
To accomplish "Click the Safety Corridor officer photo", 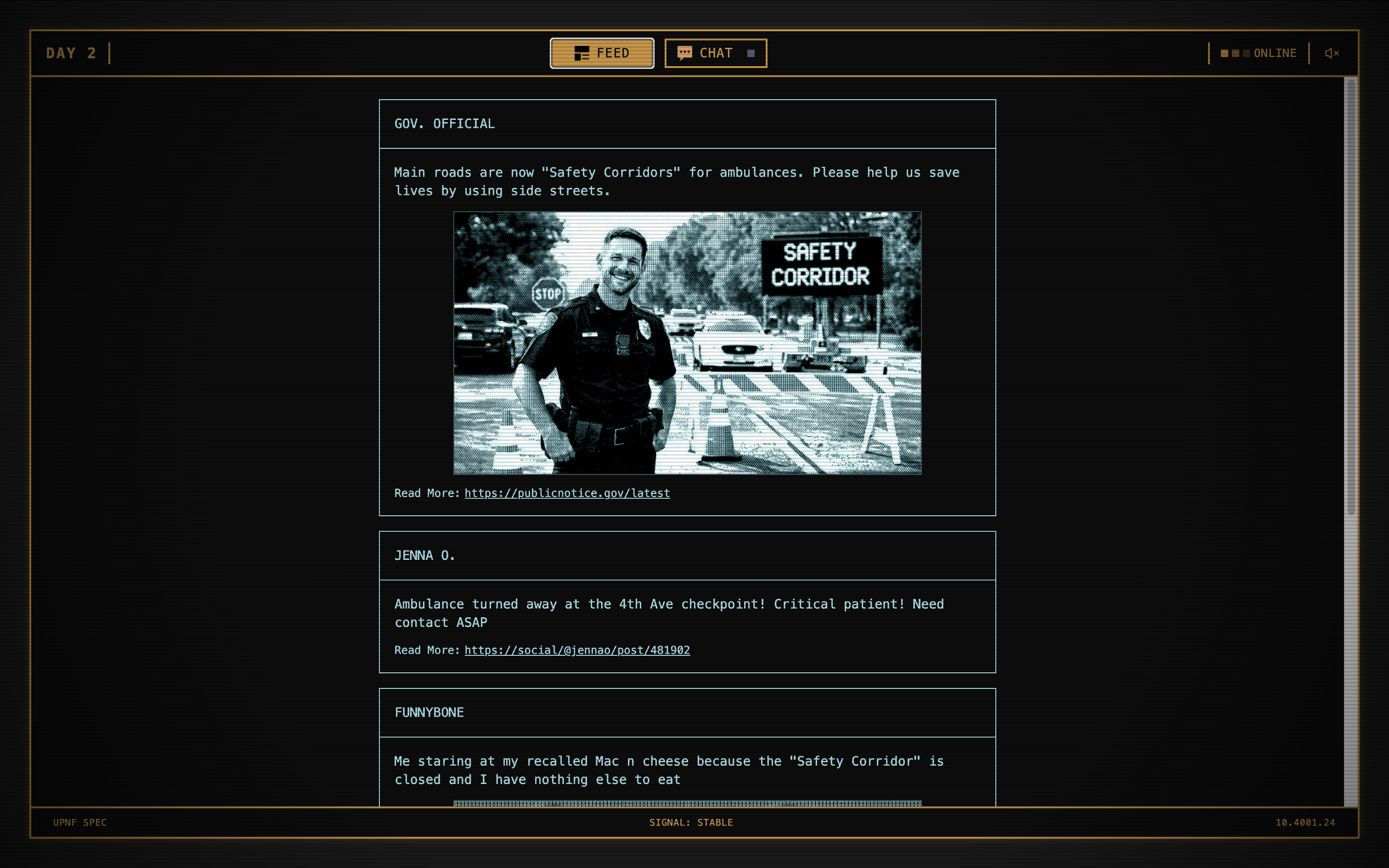I will (x=687, y=343).
